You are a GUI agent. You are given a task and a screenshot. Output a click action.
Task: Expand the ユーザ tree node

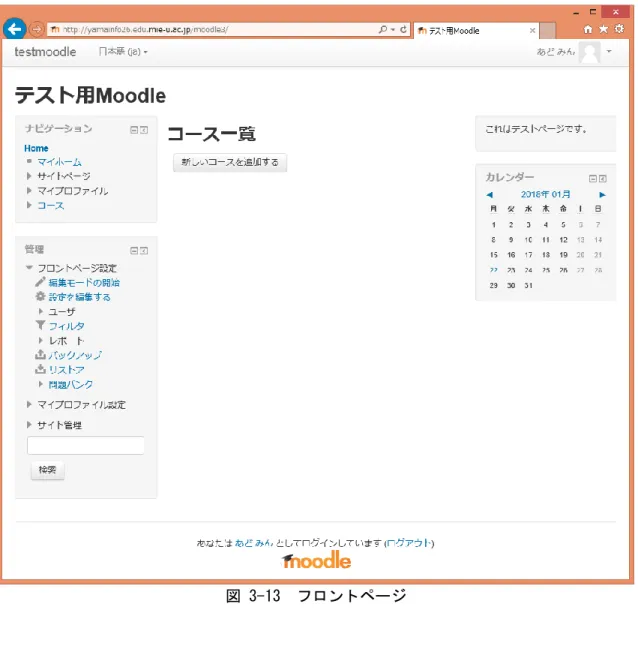point(41,311)
